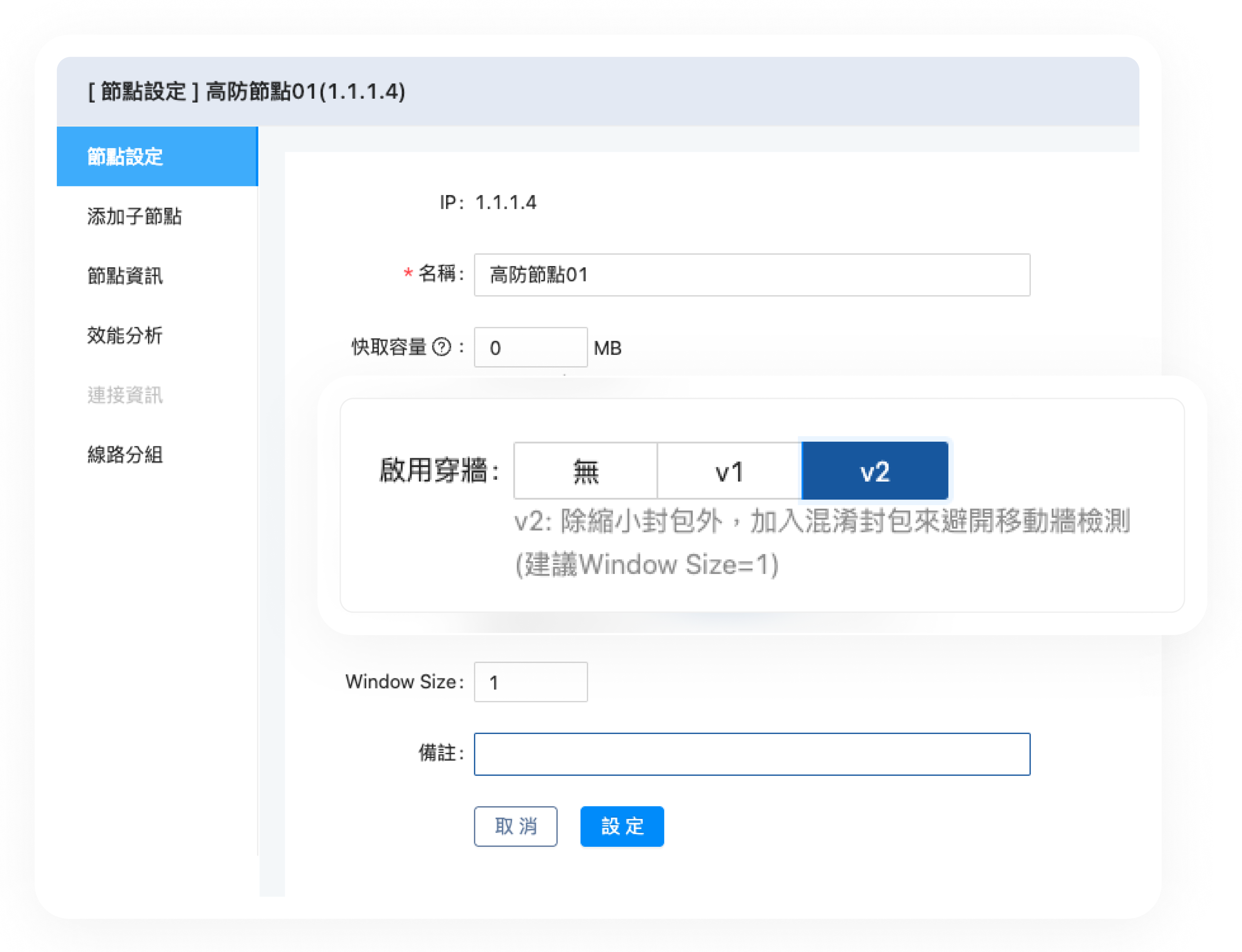This screenshot has height=952, width=1242.
Task: Switch to the 節點資訊 sidebar tab
Action: (125, 276)
